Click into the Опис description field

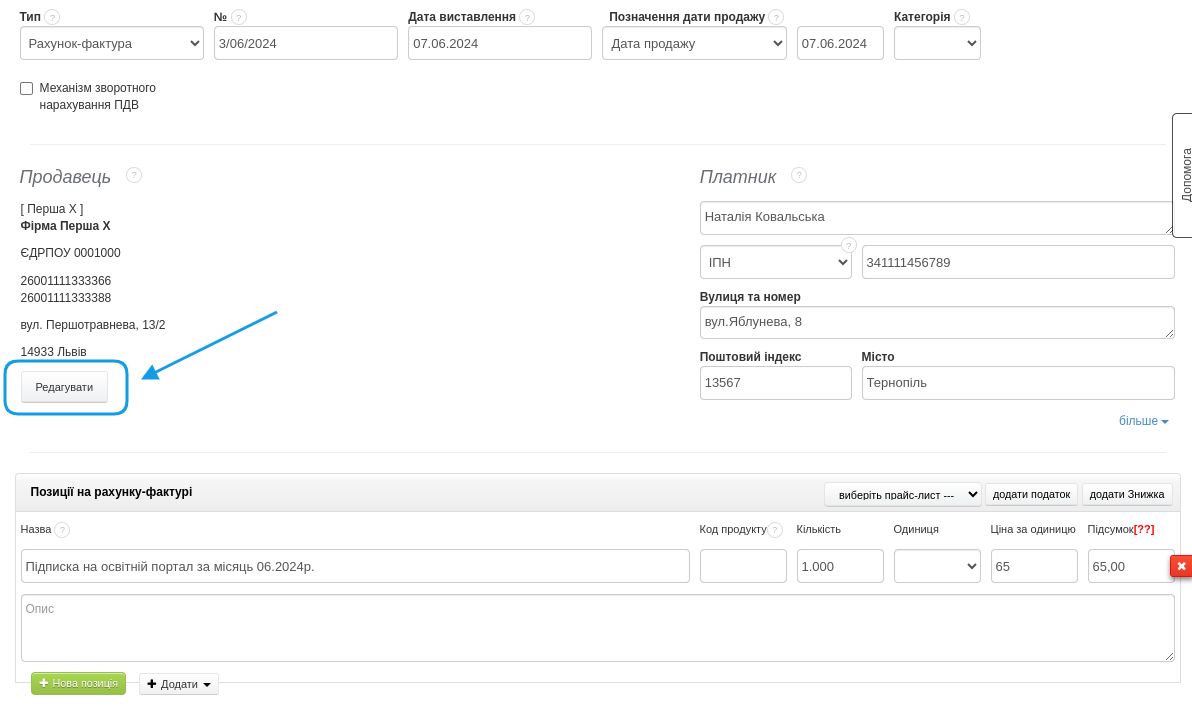(x=597, y=628)
